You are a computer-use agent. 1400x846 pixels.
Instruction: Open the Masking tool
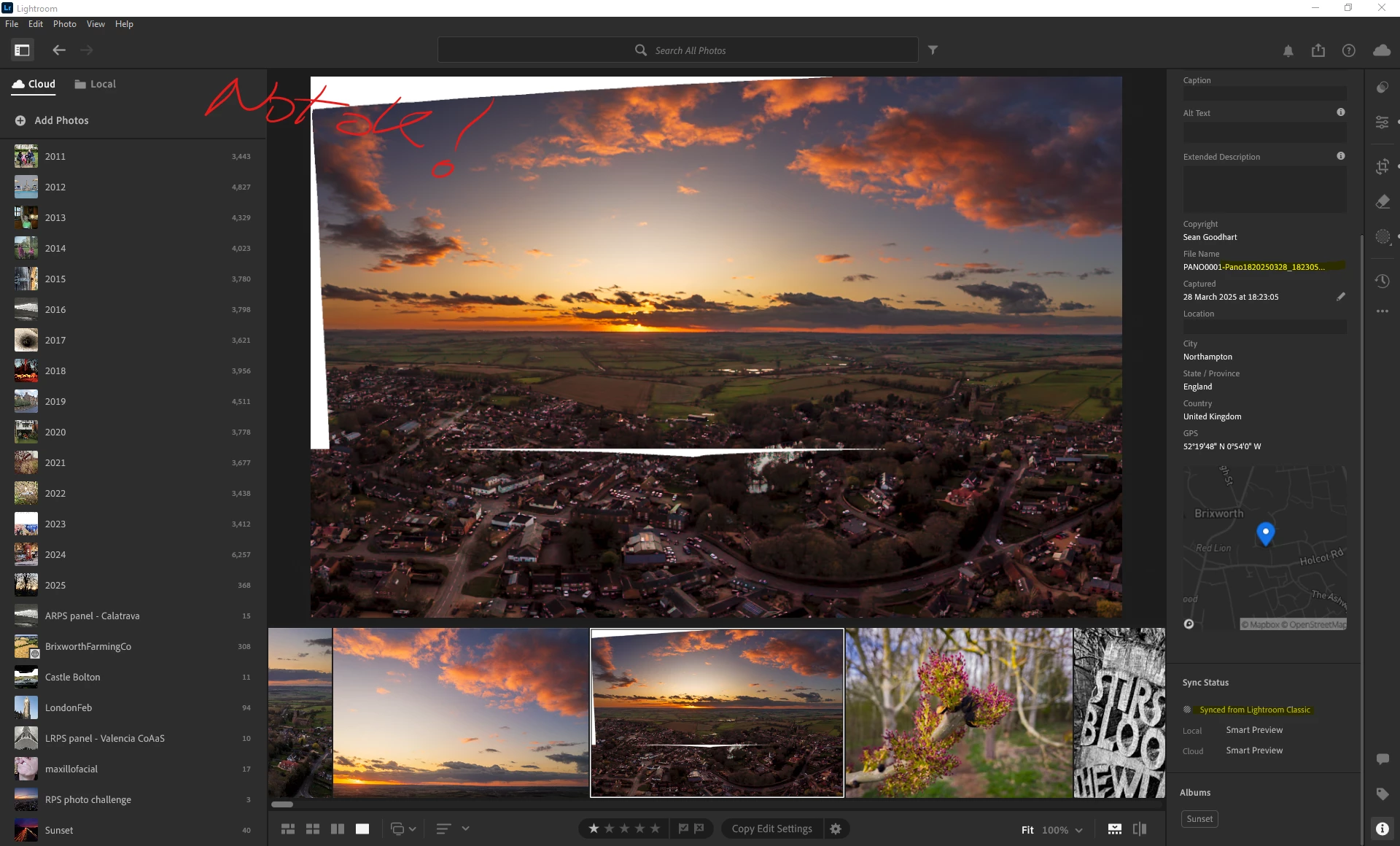click(x=1382, y=237)
